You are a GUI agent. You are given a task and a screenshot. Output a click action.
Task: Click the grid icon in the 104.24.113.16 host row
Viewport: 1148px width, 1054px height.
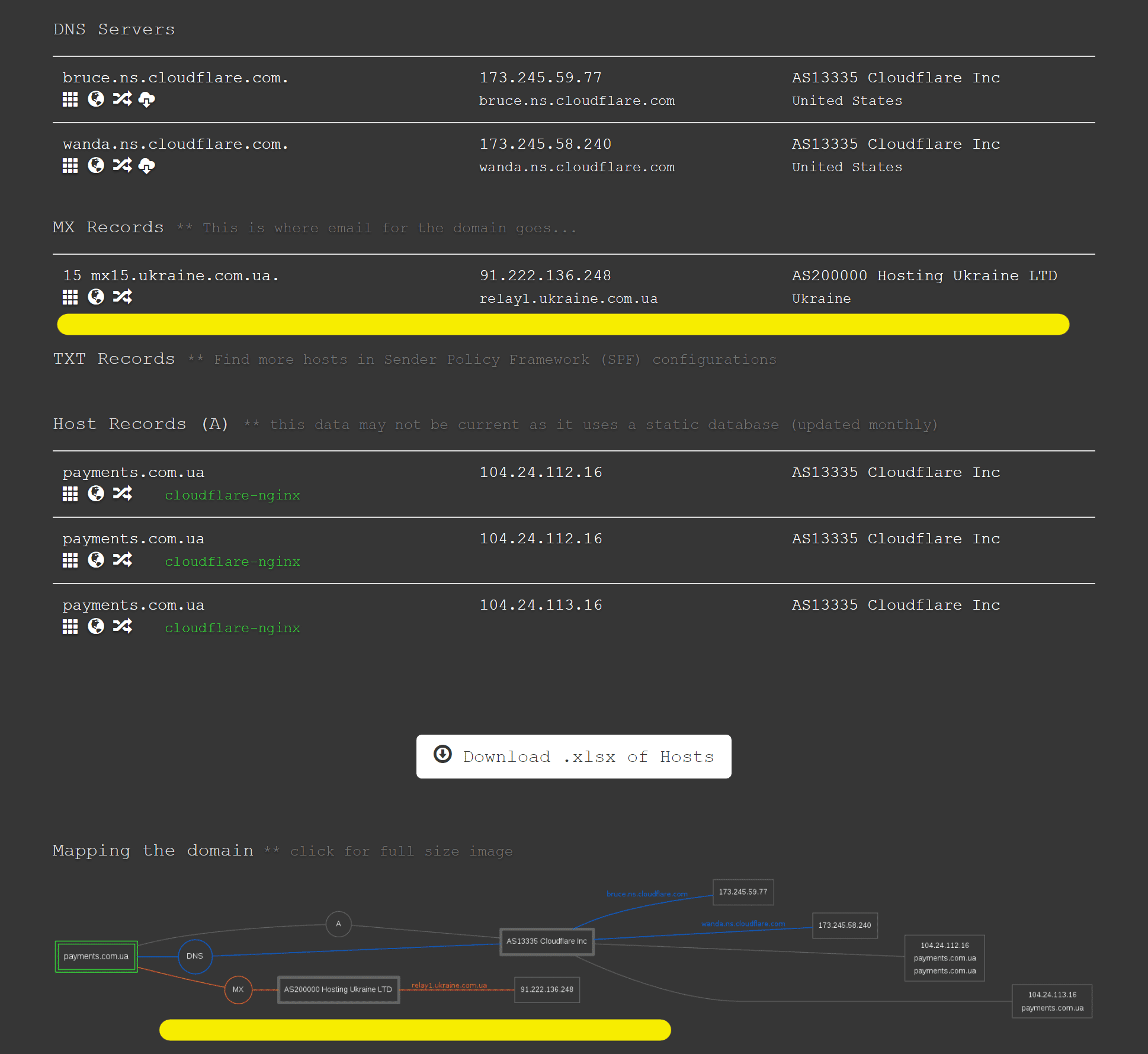(70, 627)
